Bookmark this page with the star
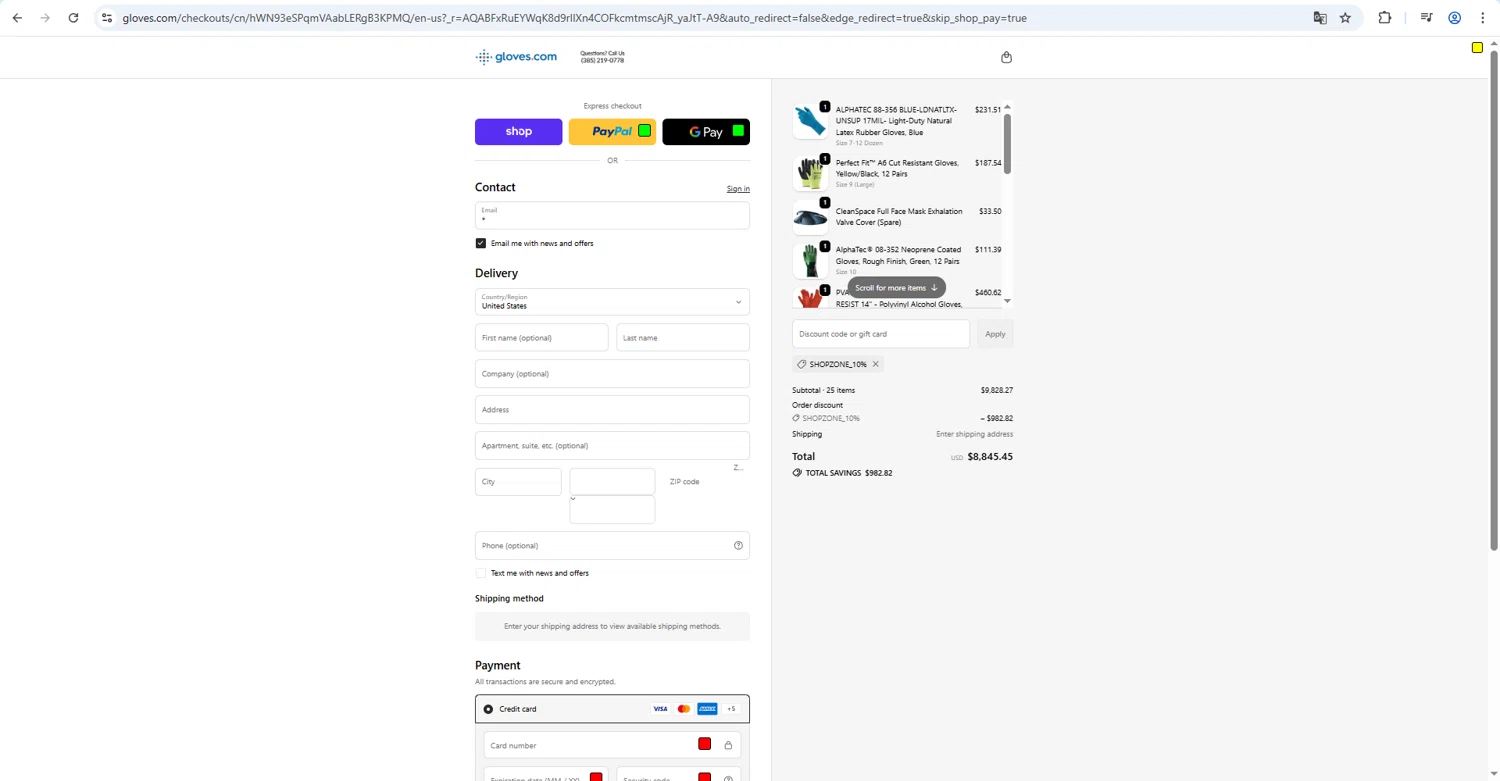 [1345, 18]
